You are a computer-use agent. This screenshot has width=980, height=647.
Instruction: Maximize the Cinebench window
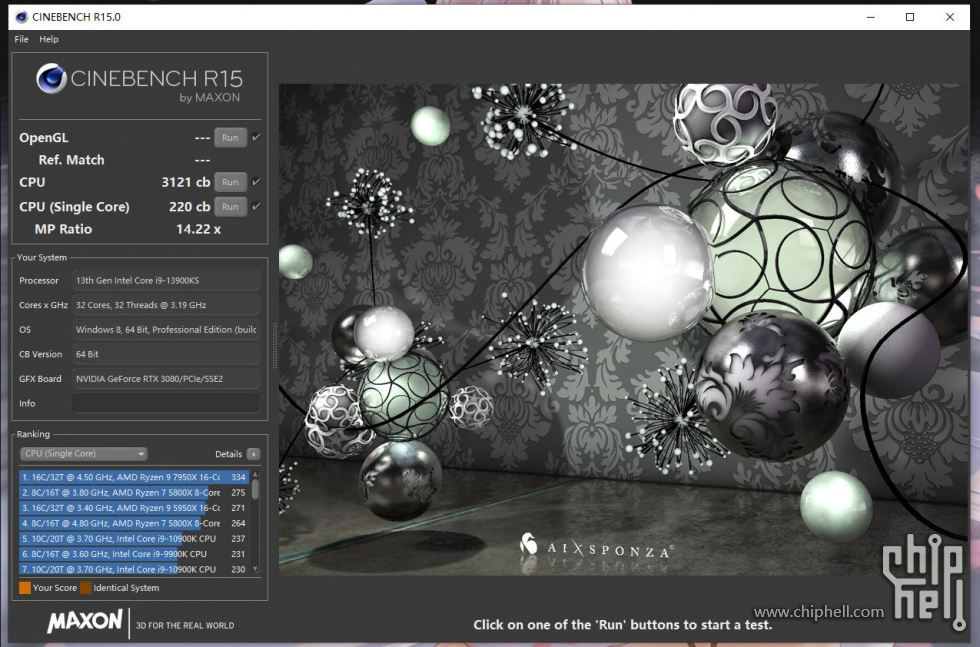pos(910,17)
